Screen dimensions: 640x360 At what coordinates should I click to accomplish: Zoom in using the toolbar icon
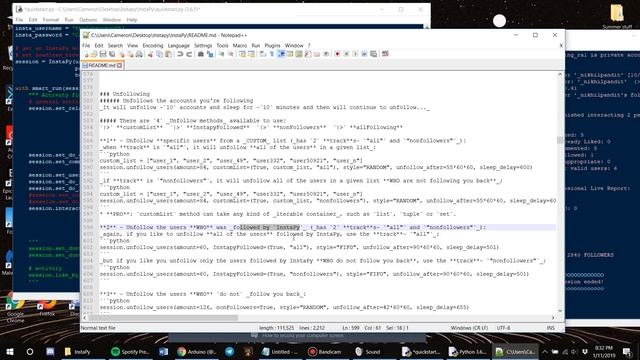pyautogui.click(x=221, y=54)
